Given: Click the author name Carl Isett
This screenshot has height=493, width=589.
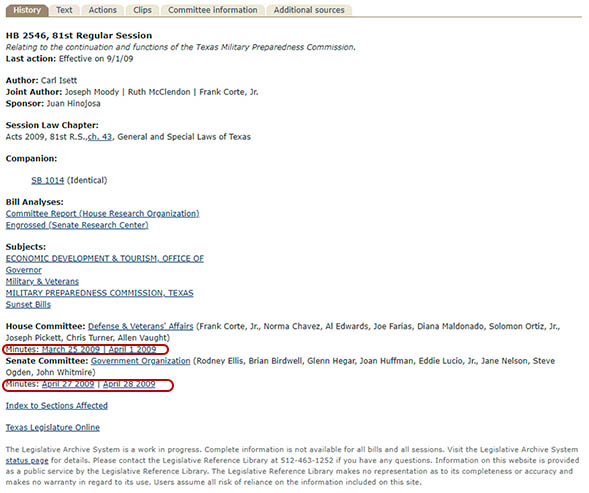Looking at the screenshot, I should (x=59, y=80).
